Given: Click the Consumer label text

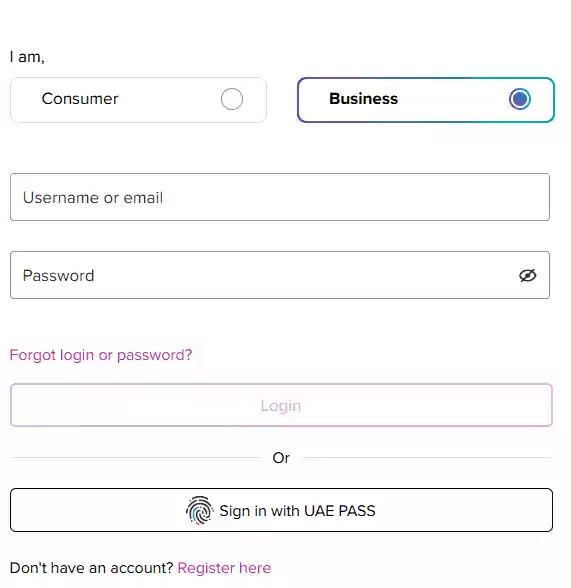Looking at the screenshot, I should click(80, 99).
